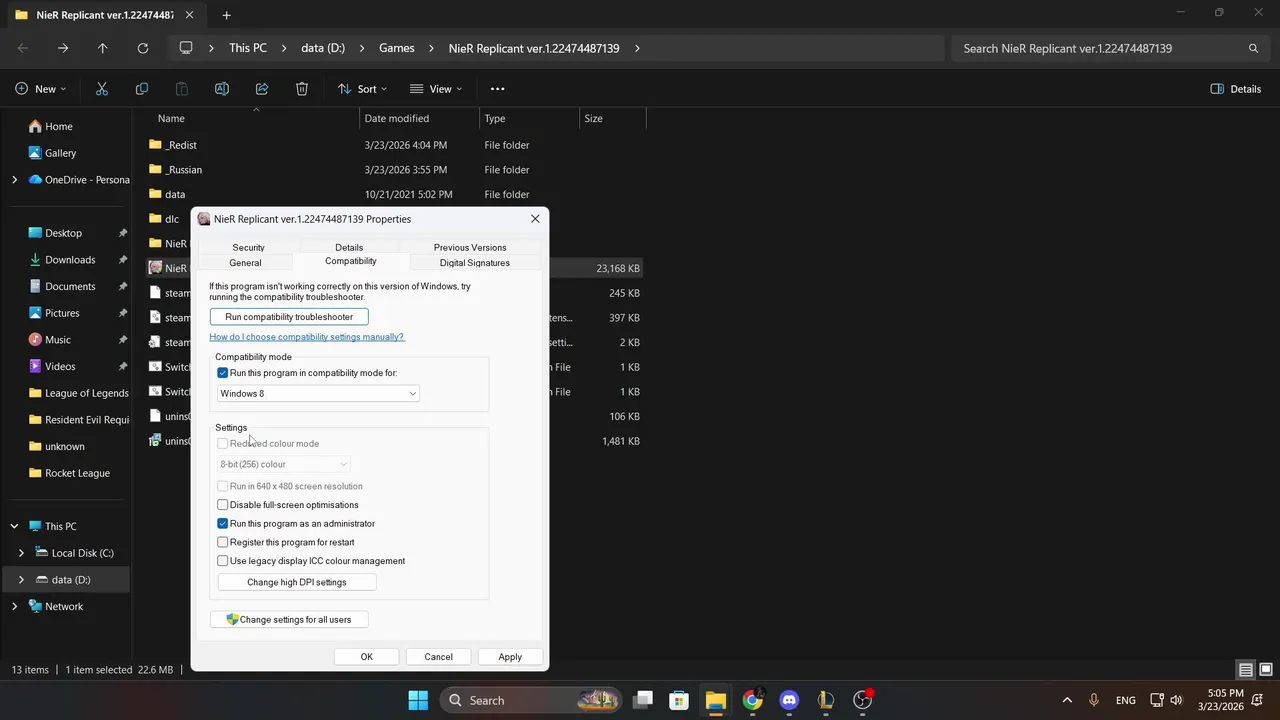
Task: Open How do I choose compatibility settings link
Action: tap(306, 337)
